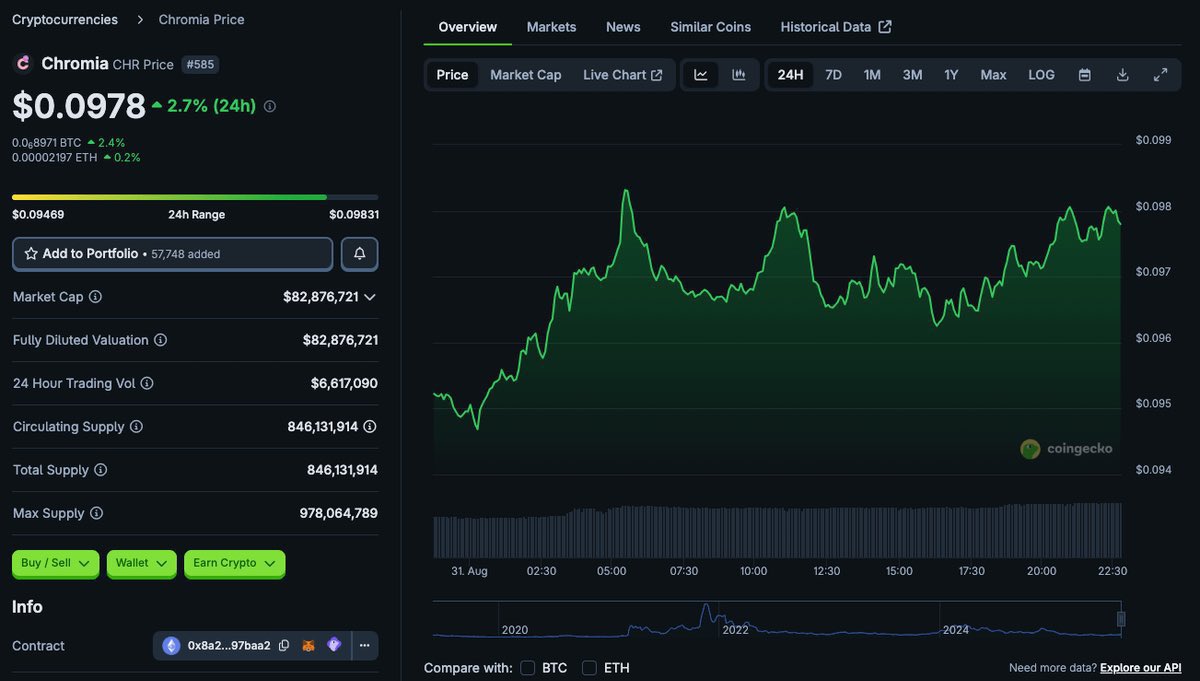
Task: Go to the Similar Coins tab
Action: 711,27
